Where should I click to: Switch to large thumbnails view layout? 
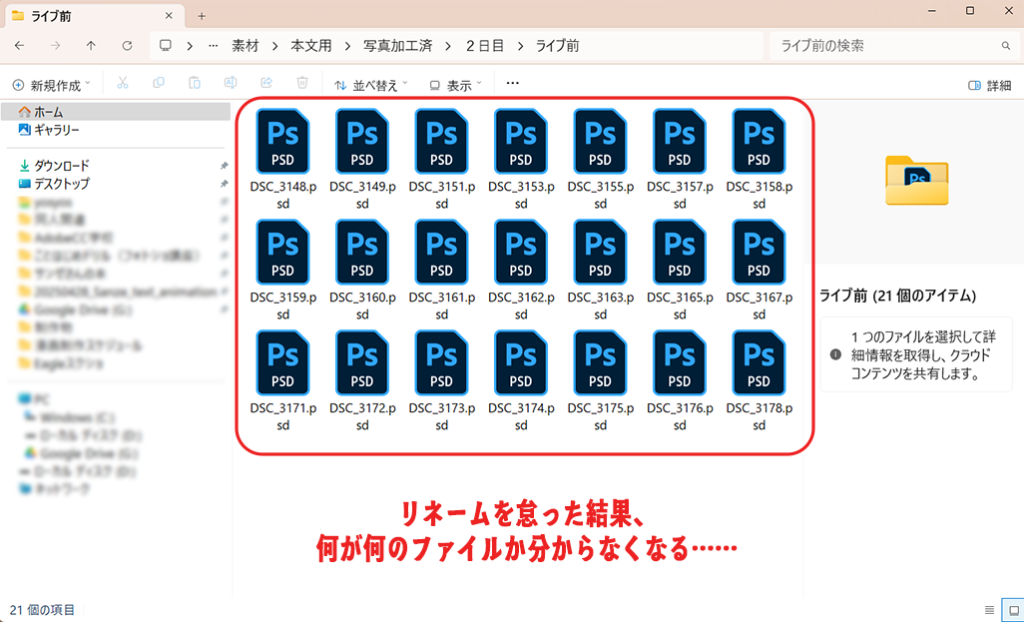click(1014, 610)
